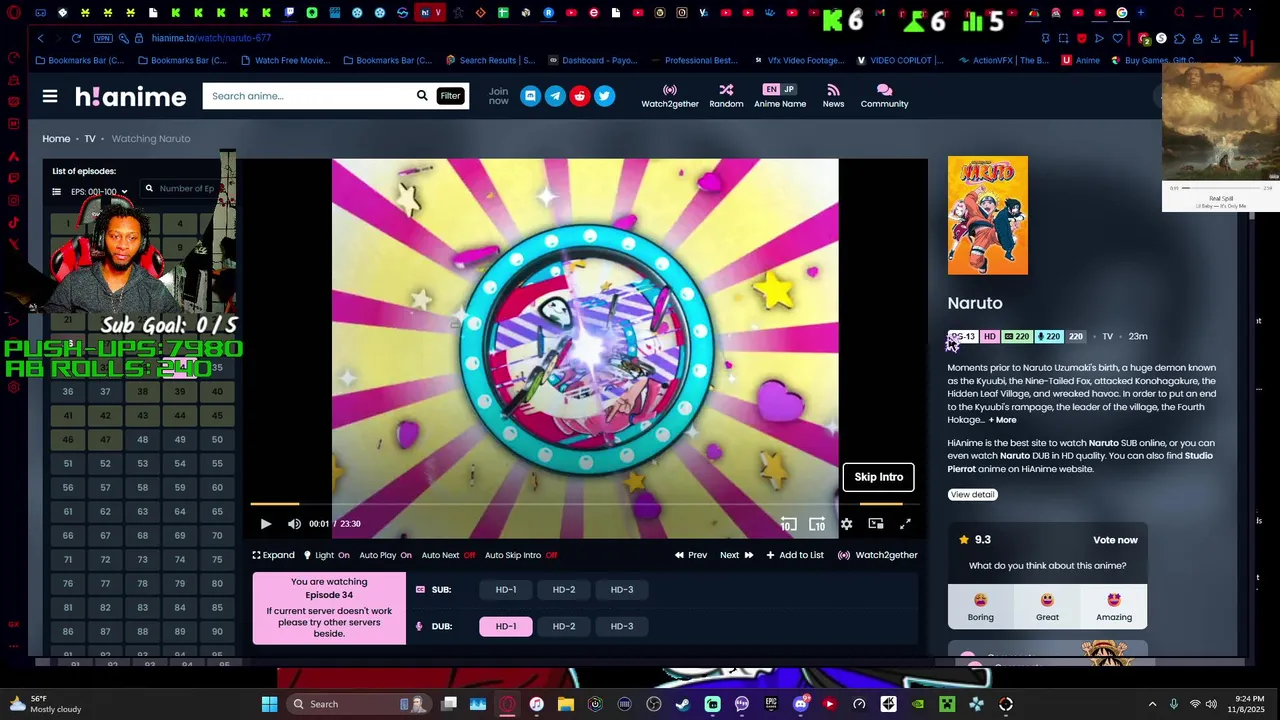Open Watch Free Movie bookmark
1280x720 pixels.
tap(284, 60)
